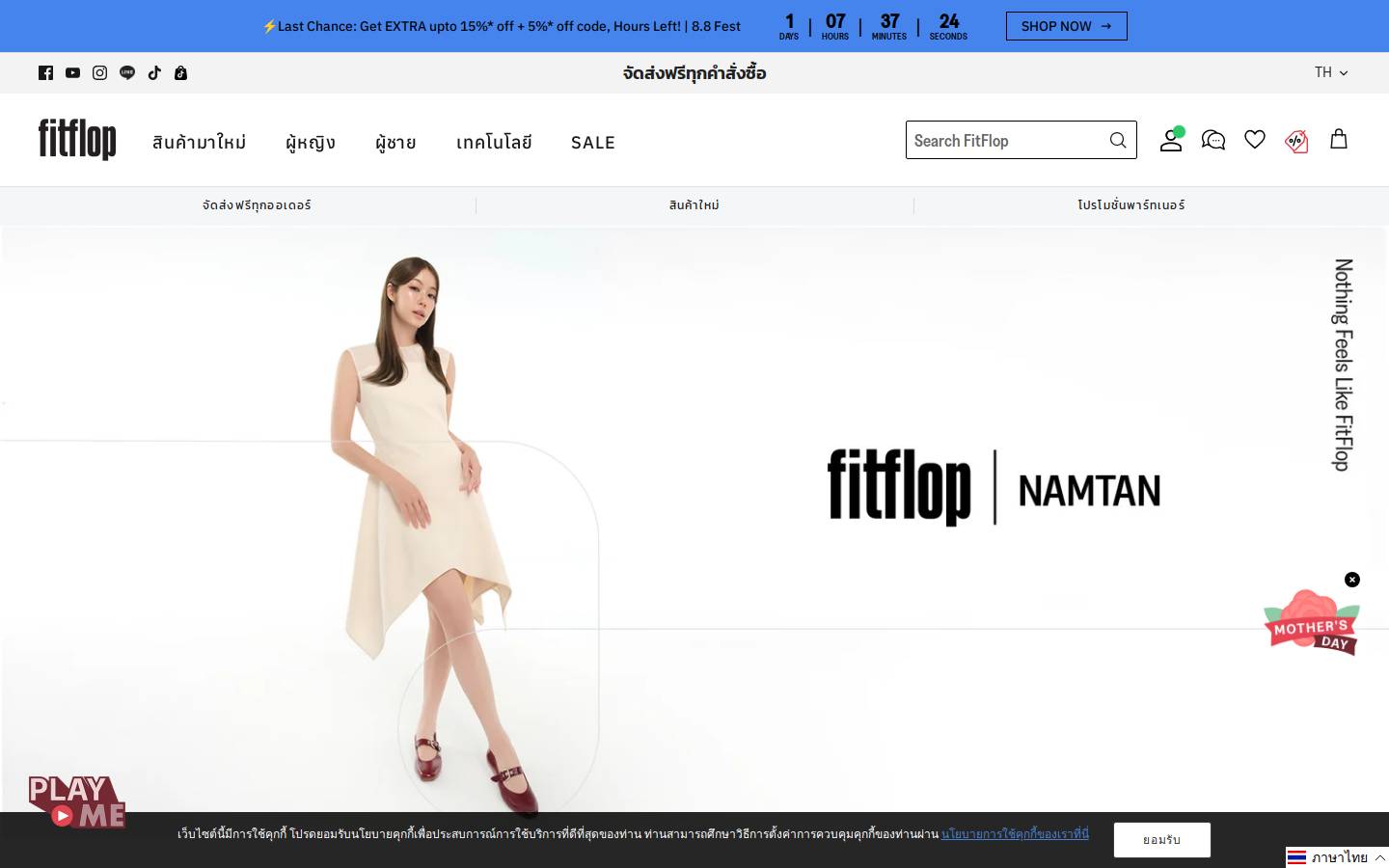
Task: Click the countdown timer in promo bar
Action: (x=873, y=26)
